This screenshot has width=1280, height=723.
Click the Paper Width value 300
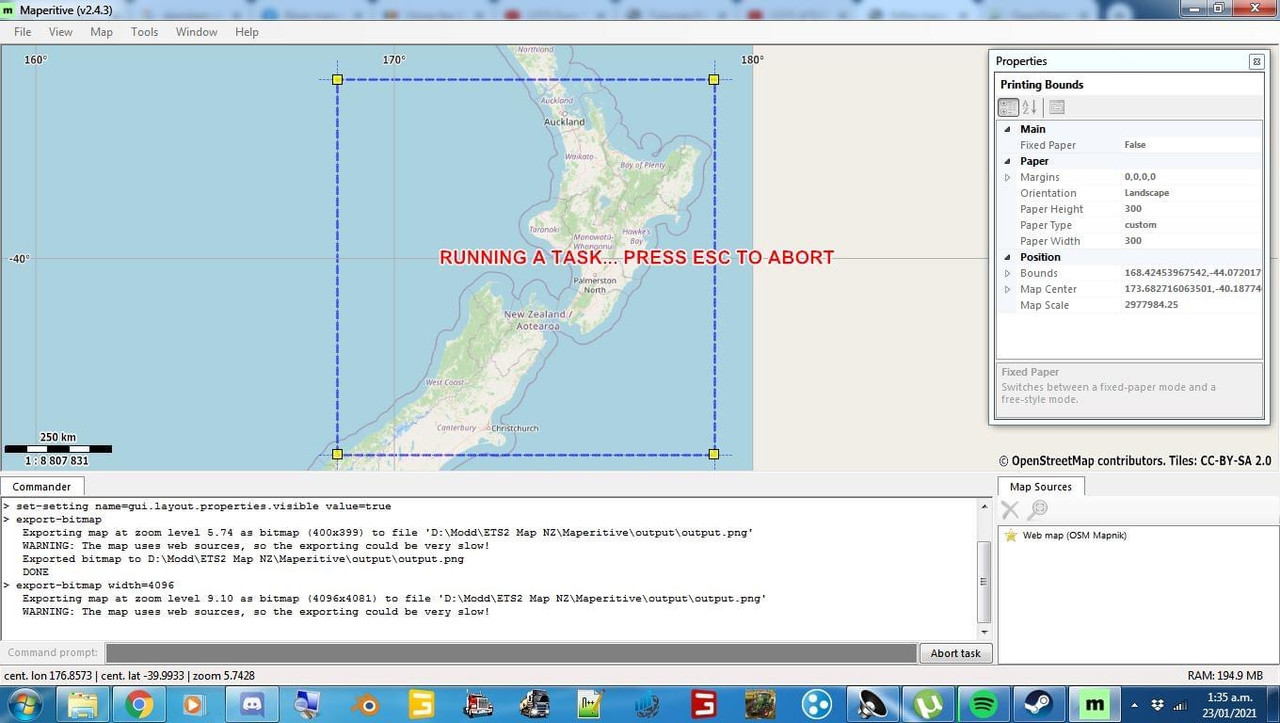[1133, 241]
